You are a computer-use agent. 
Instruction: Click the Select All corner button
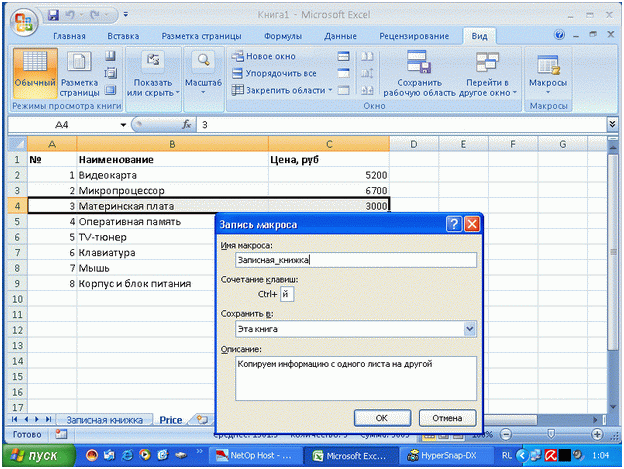coord(18,144)
